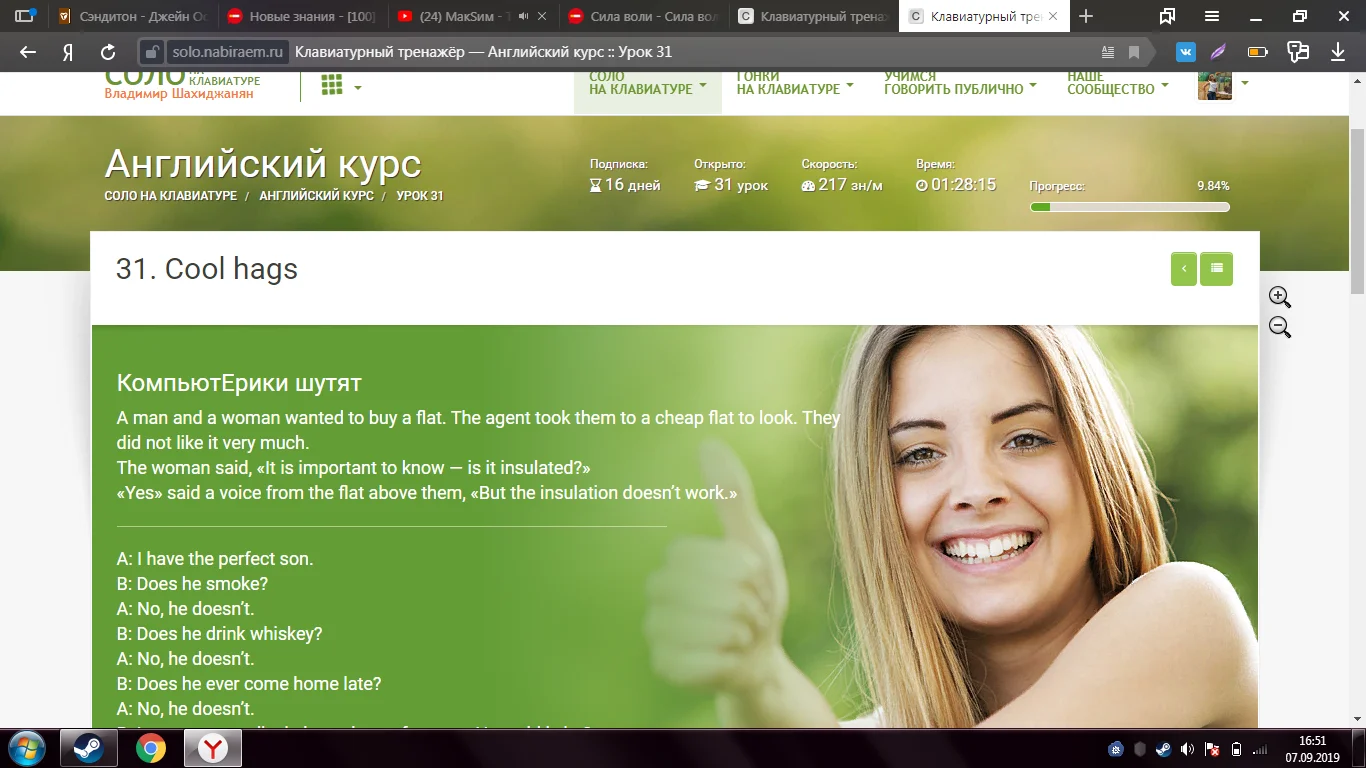Click the lessons list icon beside lesson title

coord(1216,268)
